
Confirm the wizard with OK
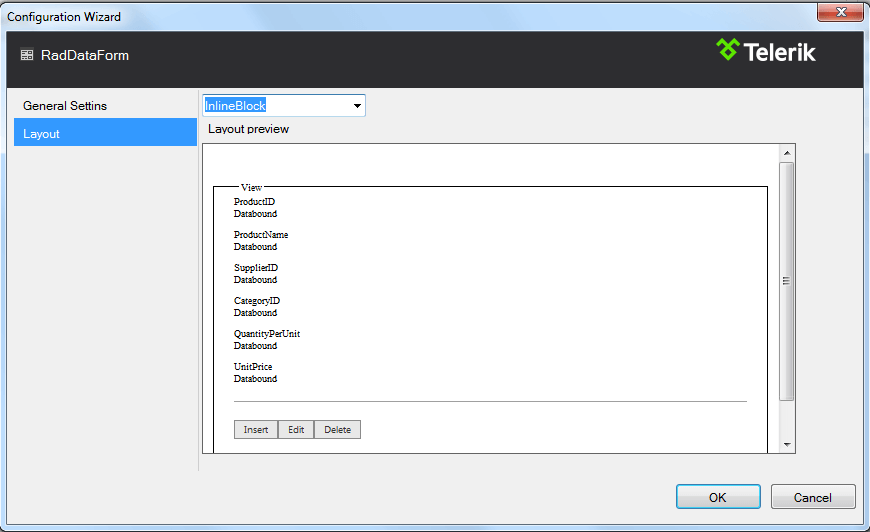click(x=718, y=496)
